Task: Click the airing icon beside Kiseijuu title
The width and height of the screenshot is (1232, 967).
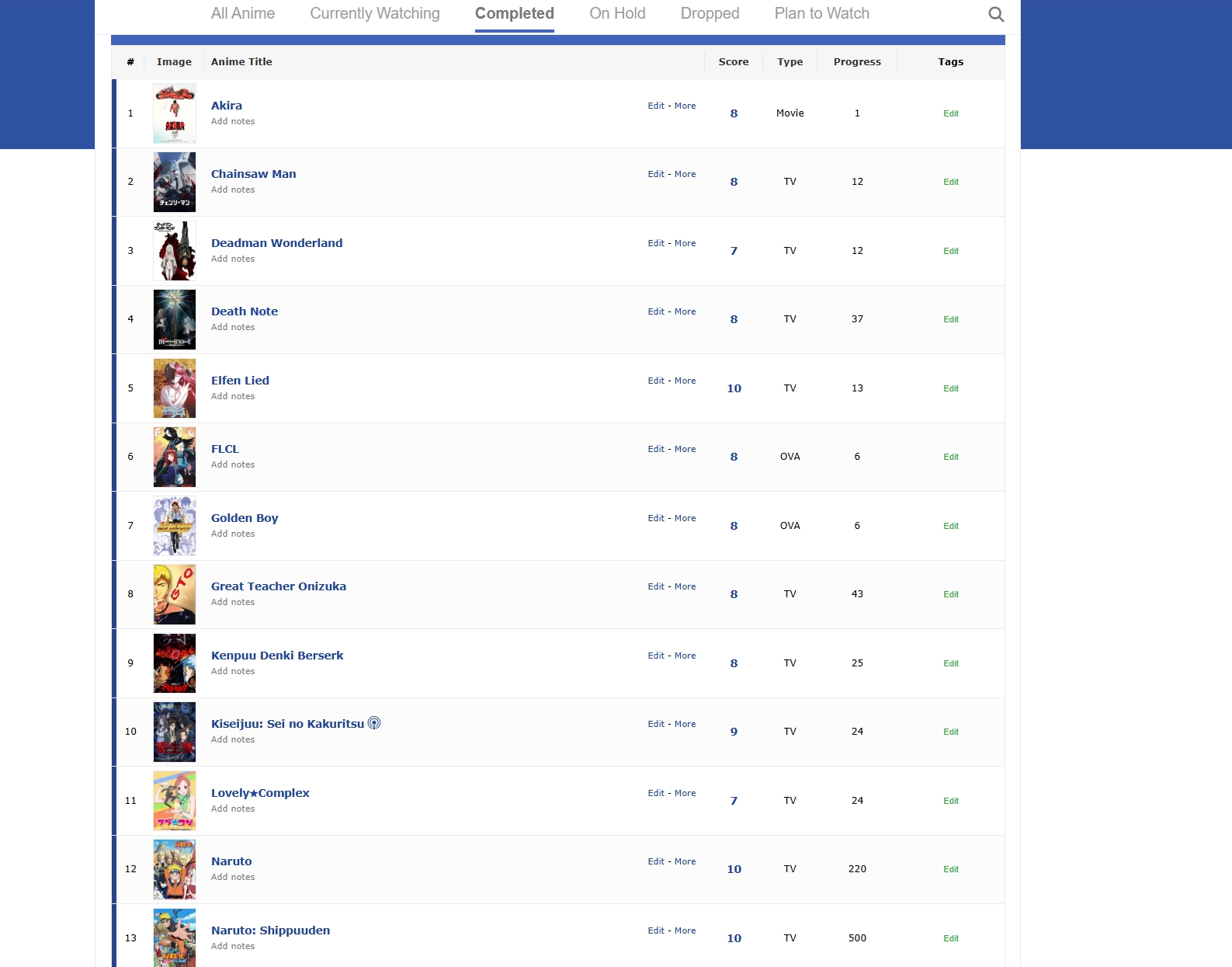Action: tap(374, 723)
